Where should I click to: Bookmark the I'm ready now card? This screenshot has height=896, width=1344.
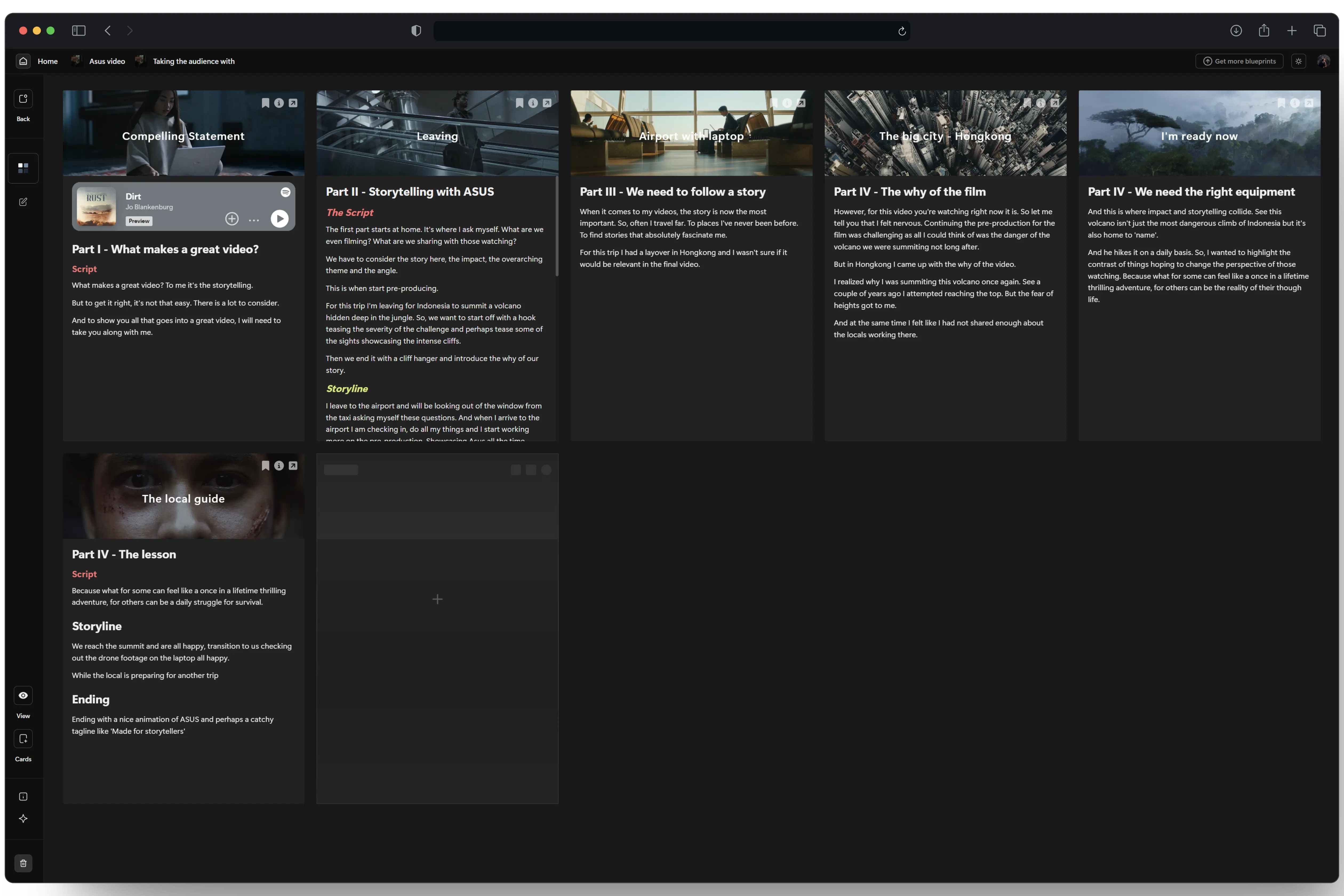click(1281, 103)
